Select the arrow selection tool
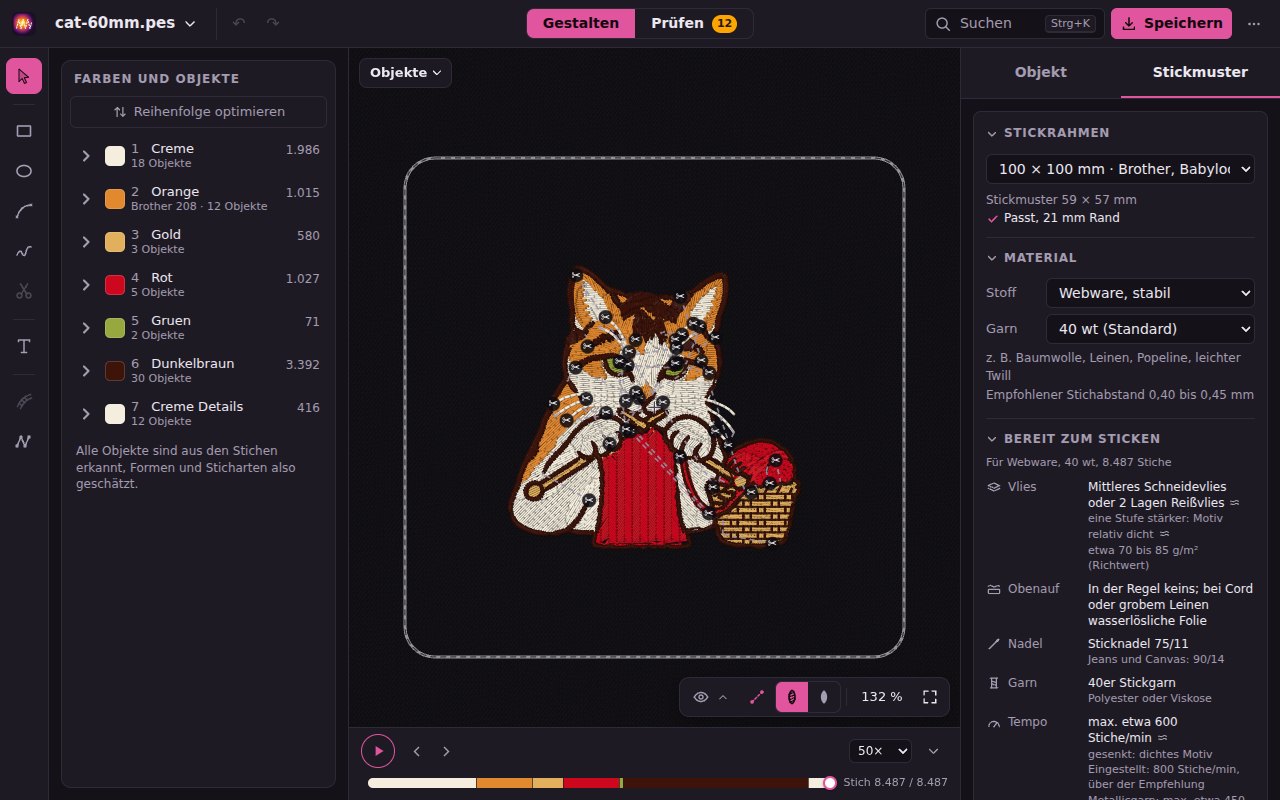The width and height of the screenshot is (1280, 800). pyautogui.click(x=24, y=76)
